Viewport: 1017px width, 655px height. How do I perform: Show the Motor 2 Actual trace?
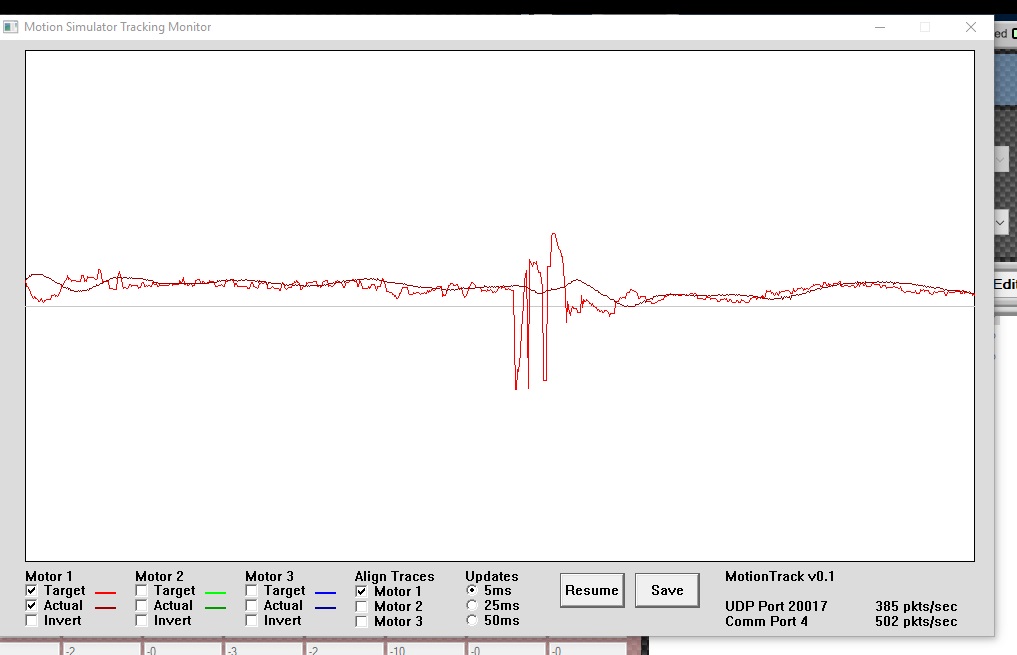pos(142,606)
